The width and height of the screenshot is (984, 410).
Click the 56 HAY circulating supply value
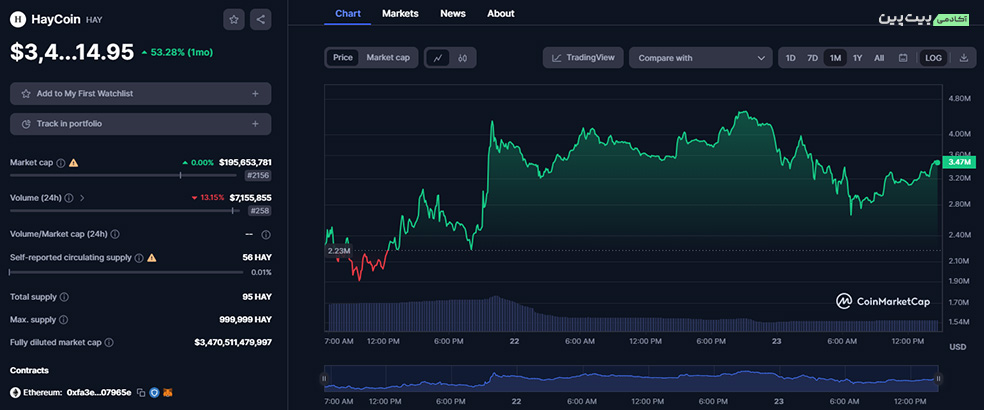(257, 257)
